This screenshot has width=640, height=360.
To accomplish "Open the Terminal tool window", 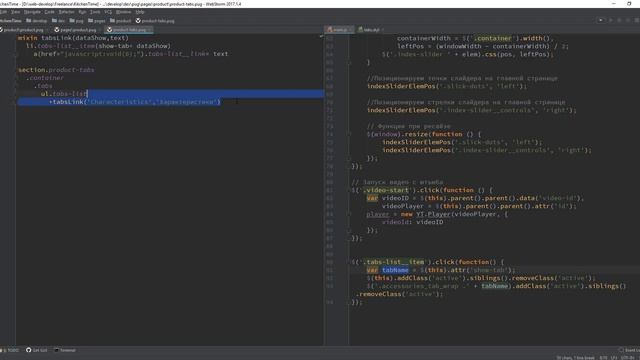I will [x=65, y=350].
